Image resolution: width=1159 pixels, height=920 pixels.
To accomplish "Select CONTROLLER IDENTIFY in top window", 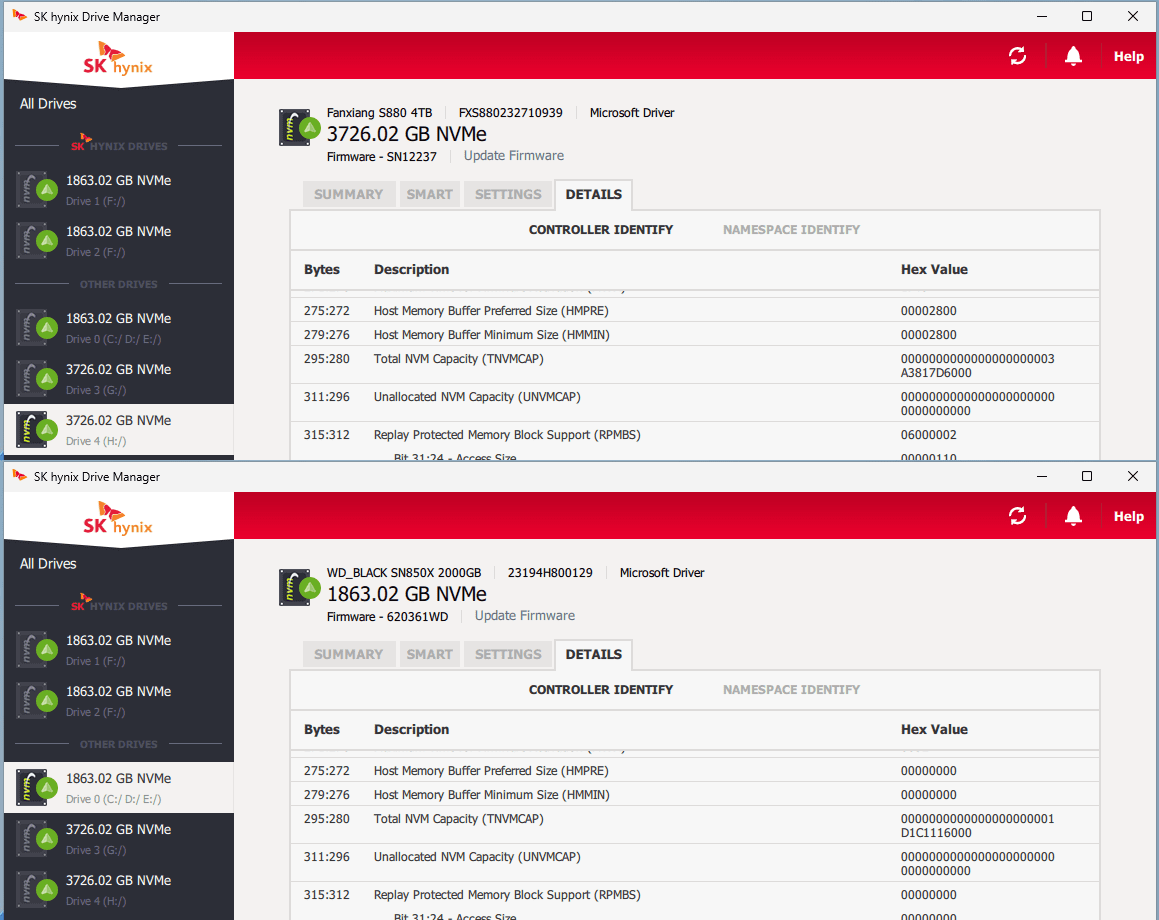I will pos(601,230).
